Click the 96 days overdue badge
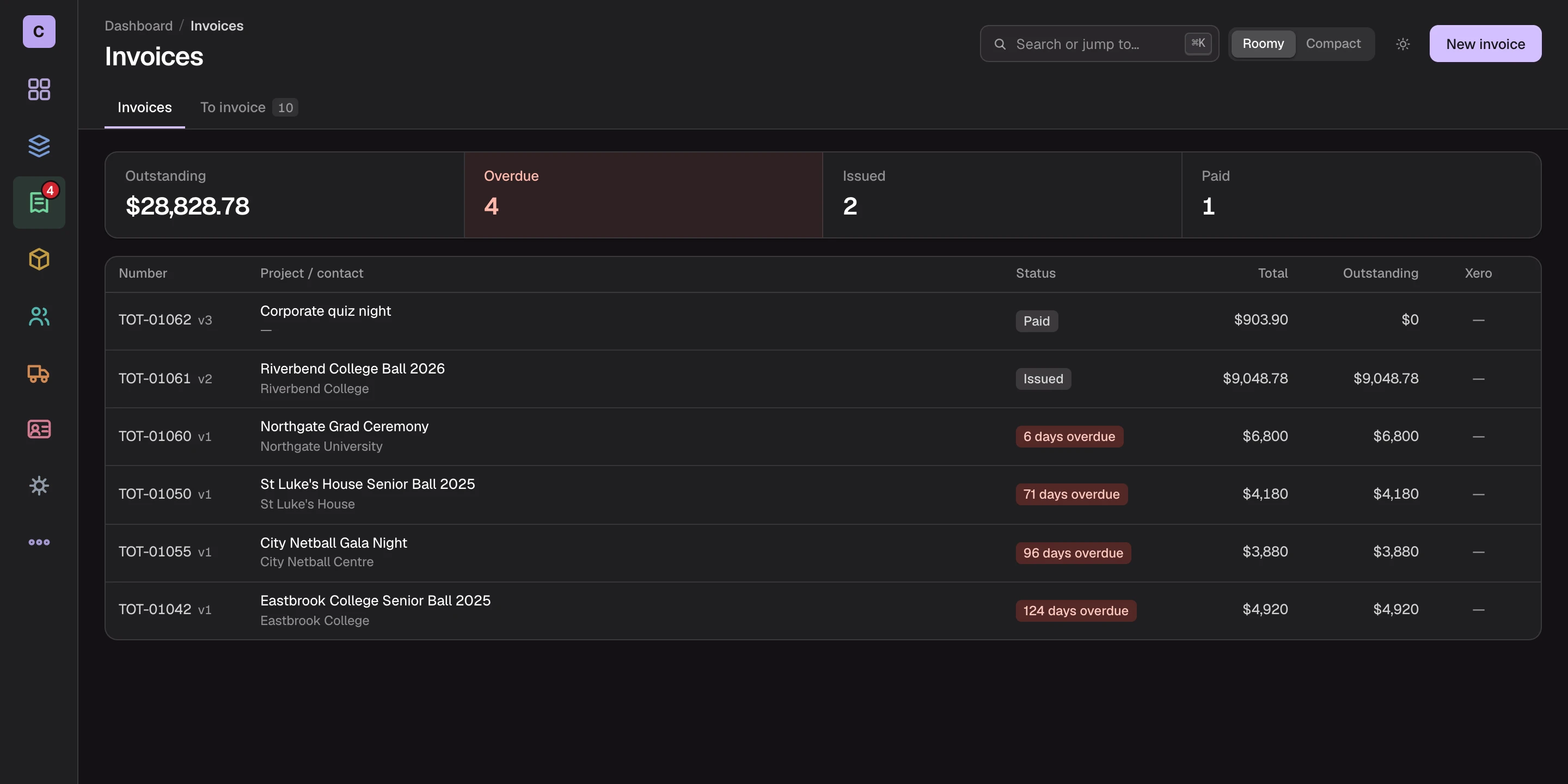Image resolution: width=1568 pixels, height=784 pixels. click(x=1073, y=553)
